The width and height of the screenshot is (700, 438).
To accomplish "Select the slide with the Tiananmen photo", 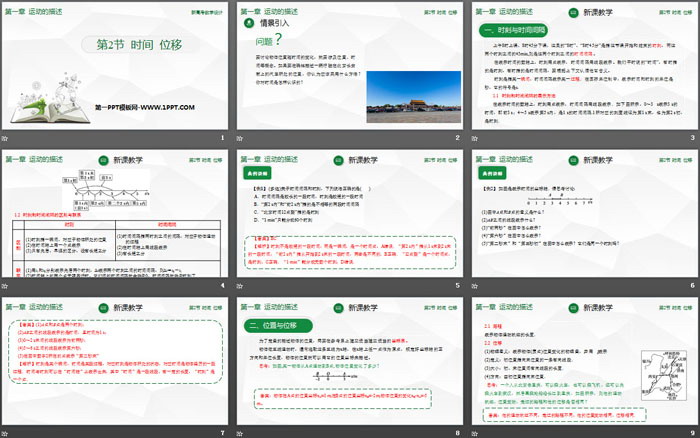I will click(x=349, y=66).
